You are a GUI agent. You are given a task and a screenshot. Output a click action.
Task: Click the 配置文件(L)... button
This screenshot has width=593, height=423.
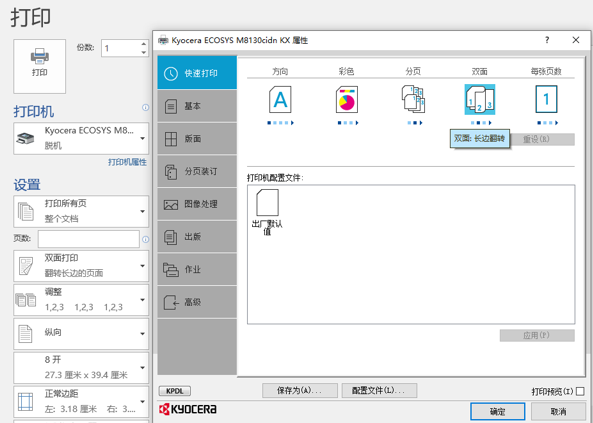pos(379,390)
